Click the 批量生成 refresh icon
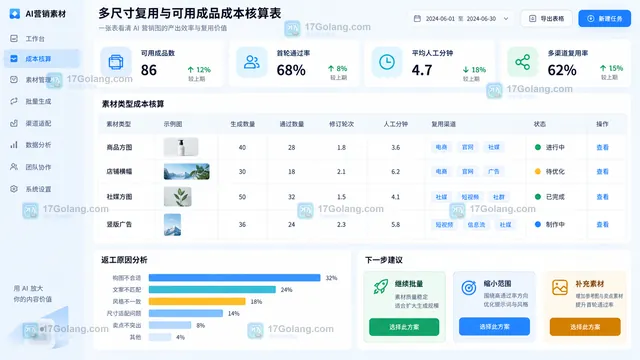This screenshot has width=640, height=360. click(14, 101)
